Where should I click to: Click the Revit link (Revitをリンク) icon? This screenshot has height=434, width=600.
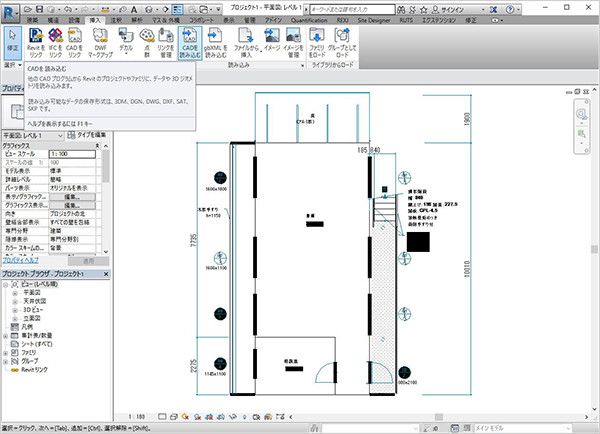(36, 43)
